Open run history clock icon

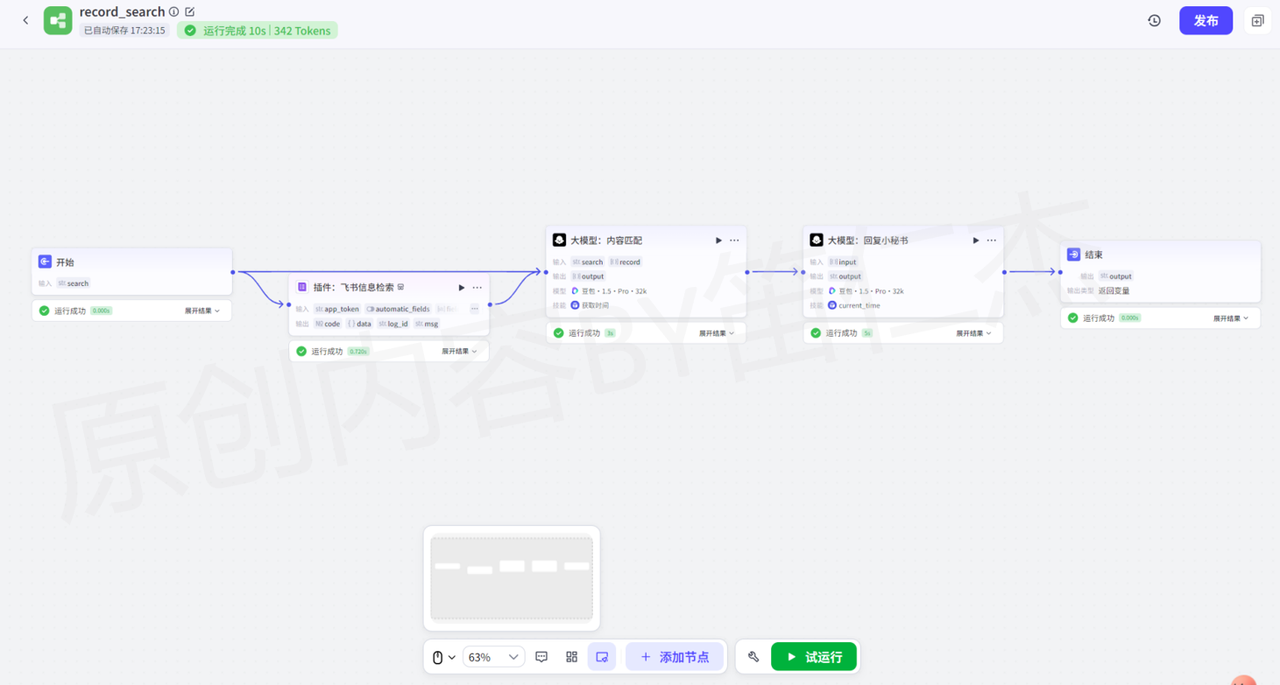[x=1154, y=20]
